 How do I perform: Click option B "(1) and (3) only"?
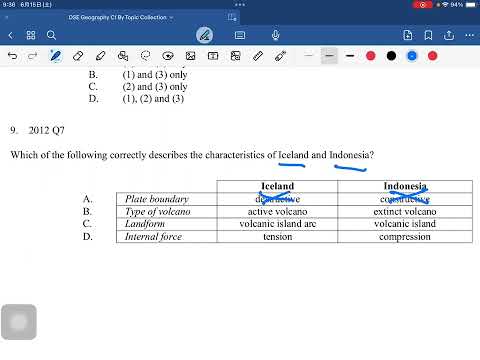pos(155,75)
